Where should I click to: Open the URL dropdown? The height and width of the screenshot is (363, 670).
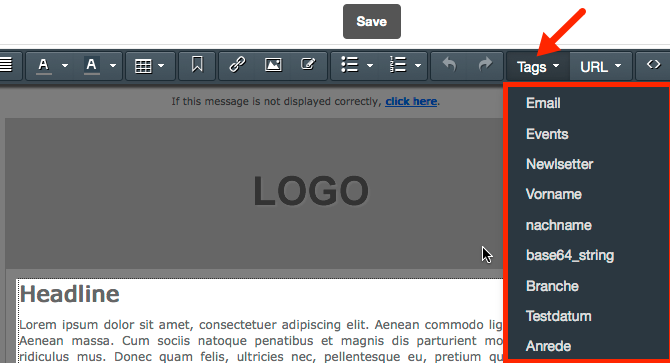(x=600, y=67)
